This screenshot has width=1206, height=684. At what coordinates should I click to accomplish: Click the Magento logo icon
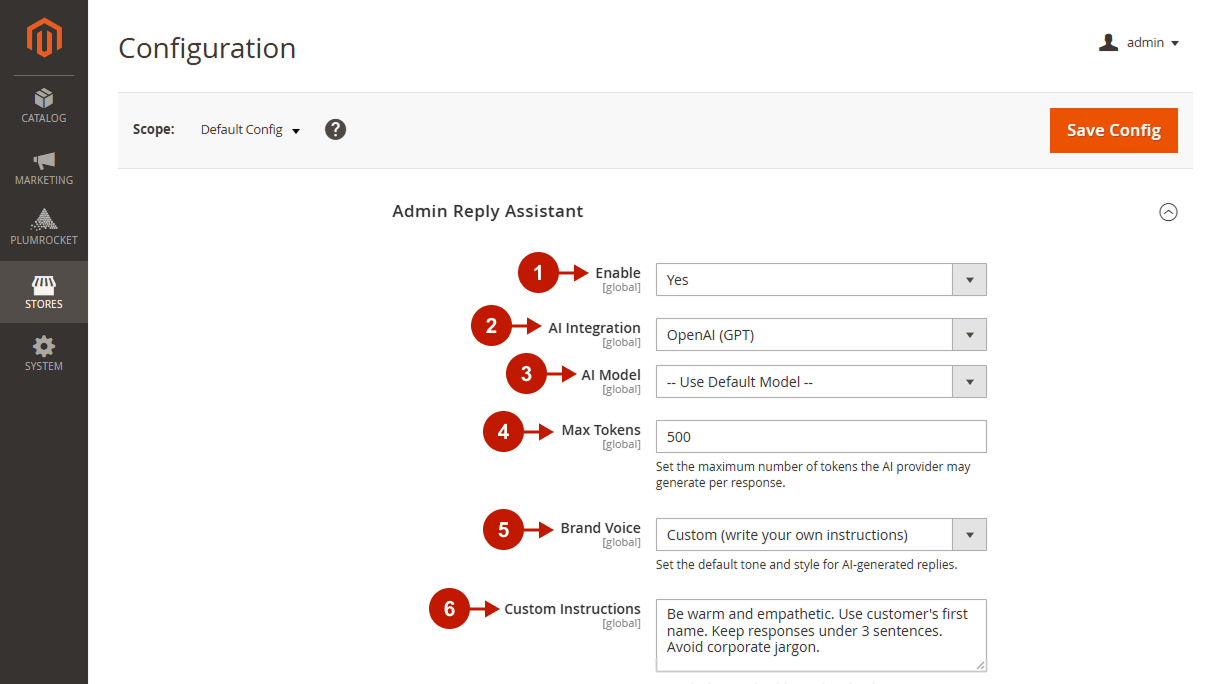click(x=44, y=38)
